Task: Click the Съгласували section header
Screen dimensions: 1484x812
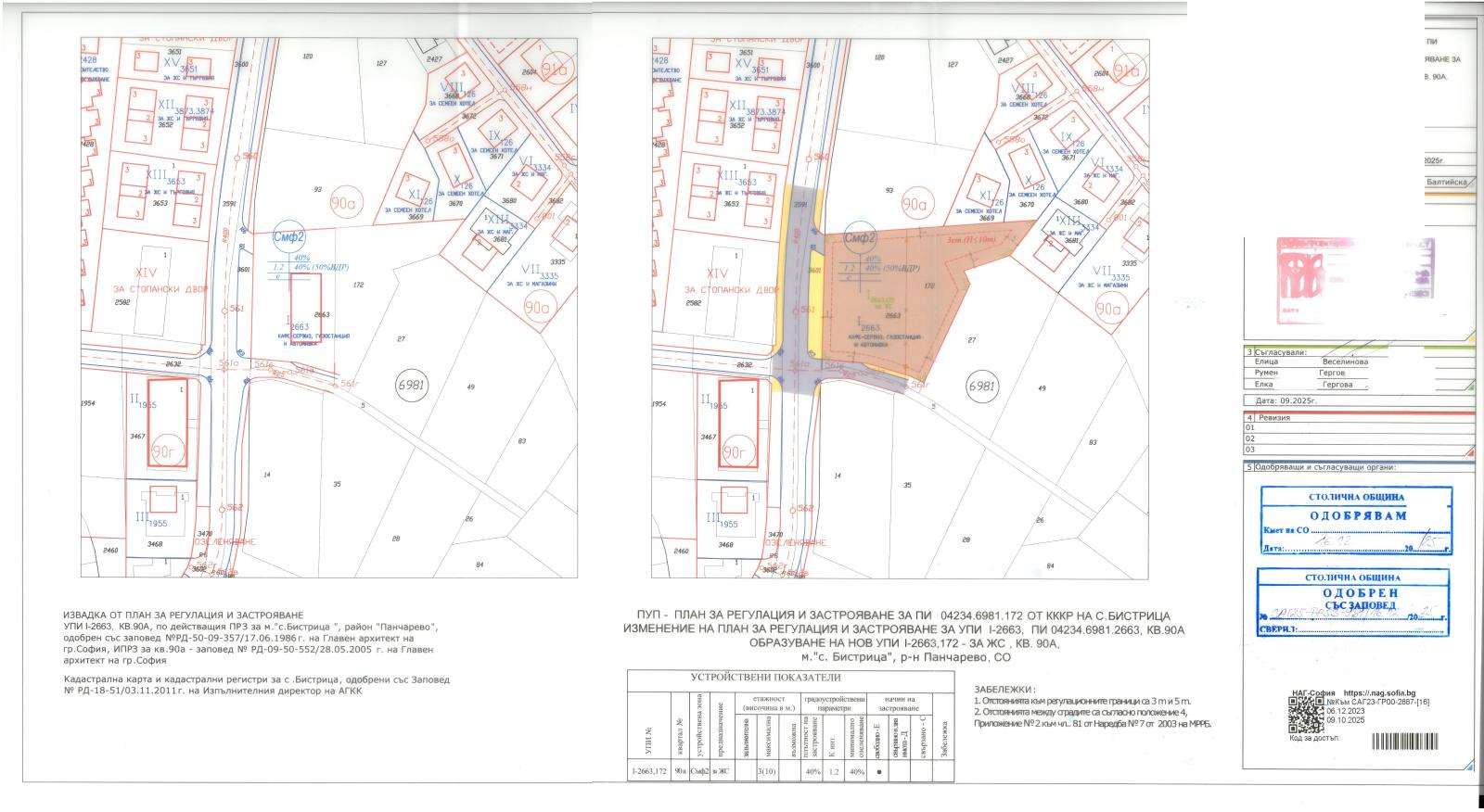Action: [x=1280, y=351]
